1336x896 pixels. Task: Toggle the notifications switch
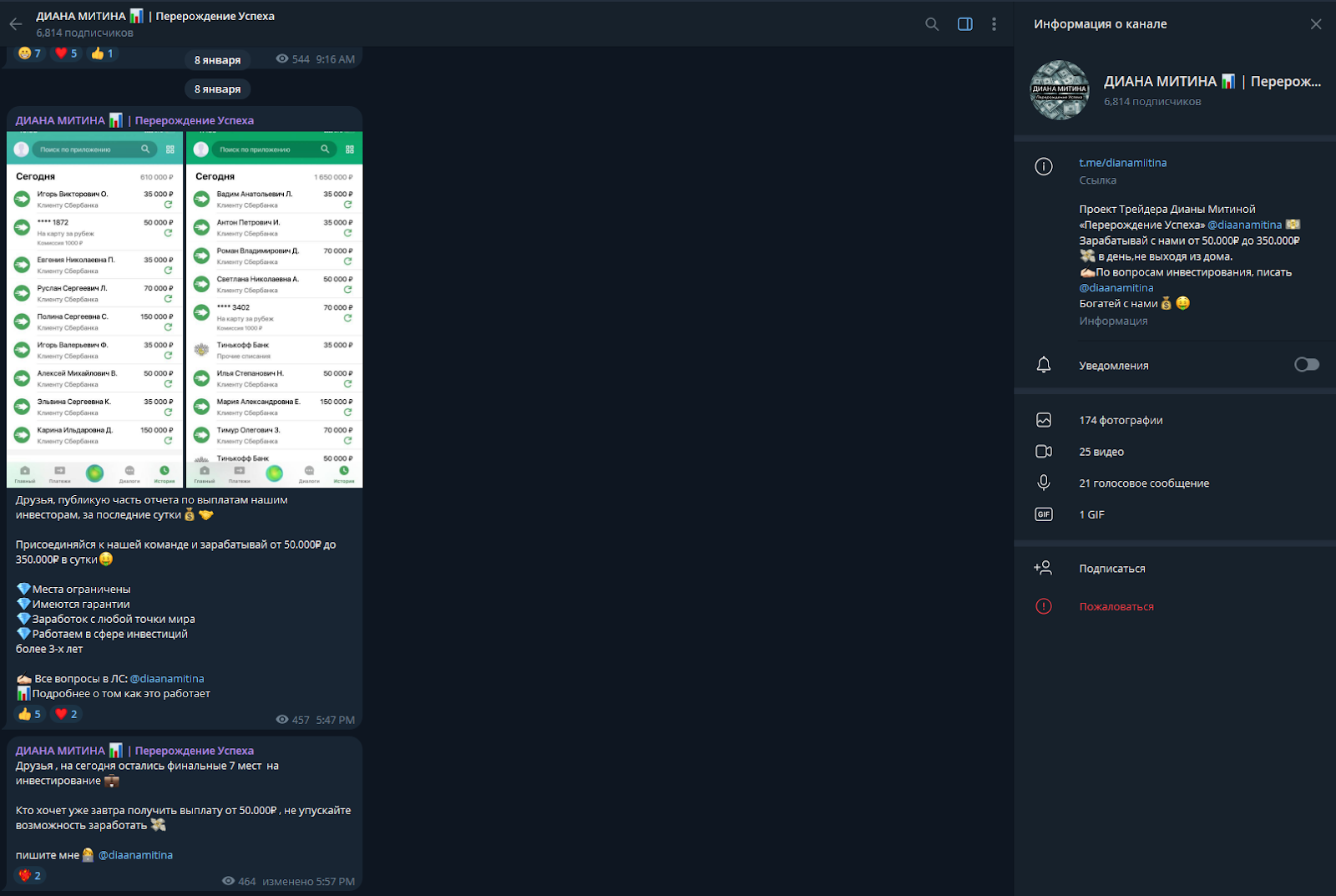tap(1306, 365)
